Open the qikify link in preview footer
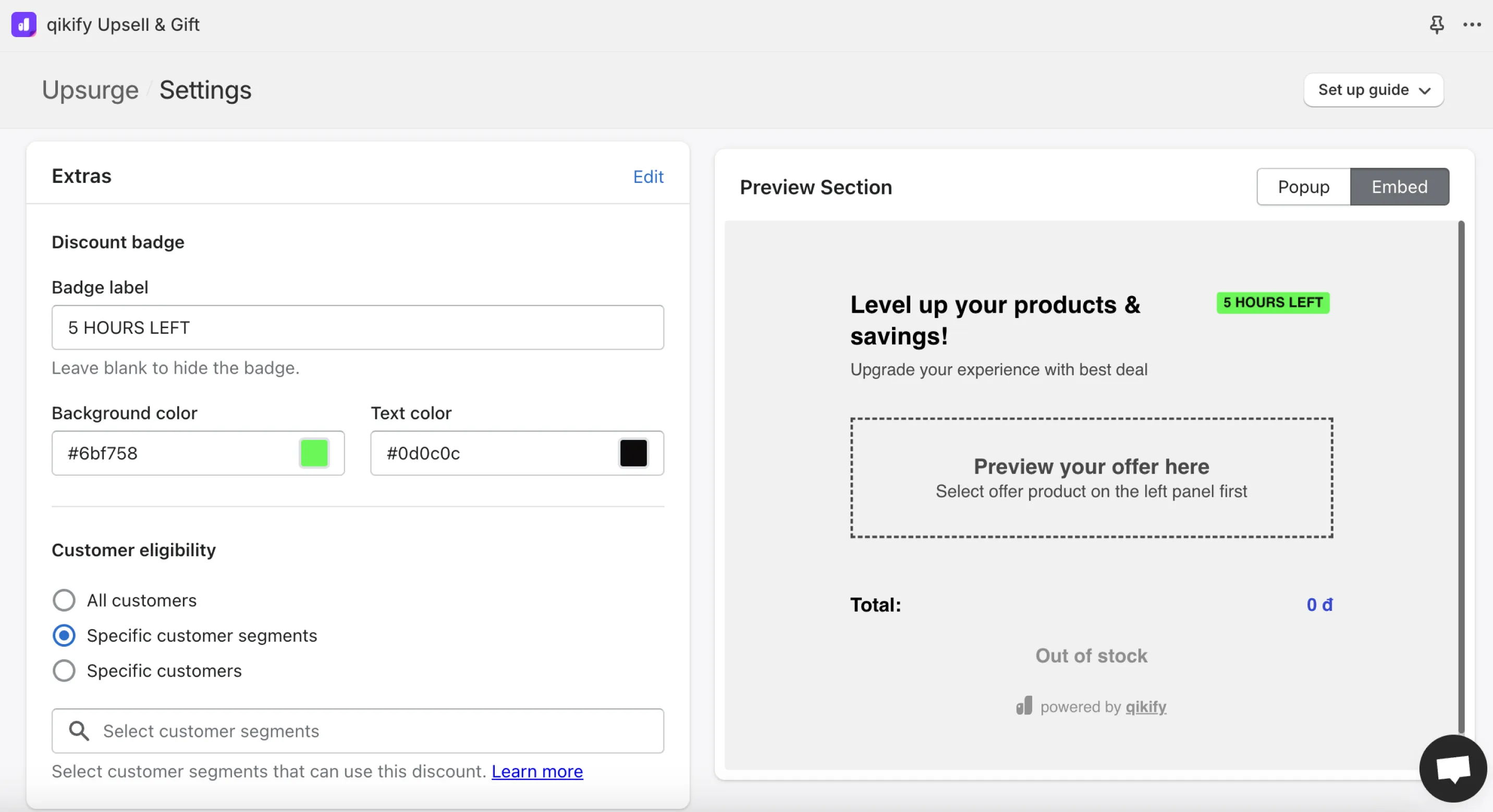 [1146, 707]
